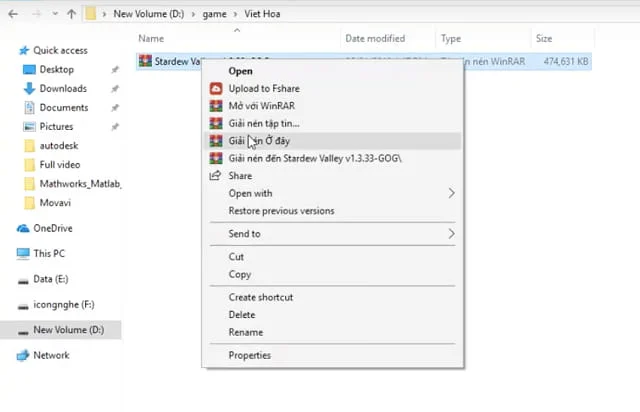This screenshot has height=412, width=640.
Task: Sort files by Date modified column
Action: click(x=375, y=38)
